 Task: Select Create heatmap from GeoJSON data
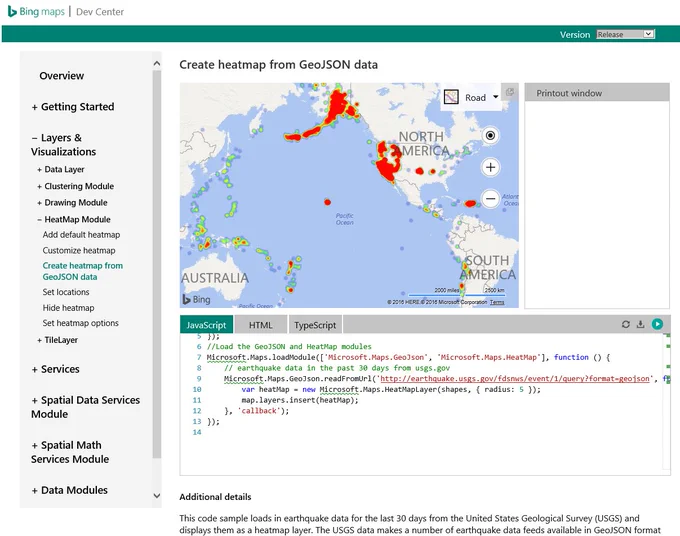[x=82, y=271]
